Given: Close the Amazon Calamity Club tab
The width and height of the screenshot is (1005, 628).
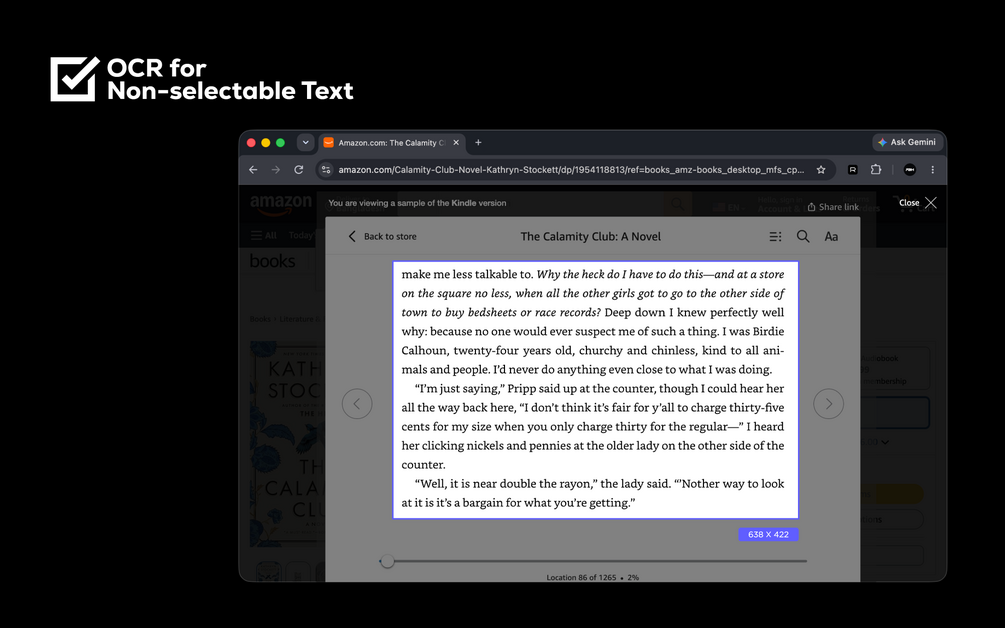Looking at the screenshot, I should [x=456, y=142].
